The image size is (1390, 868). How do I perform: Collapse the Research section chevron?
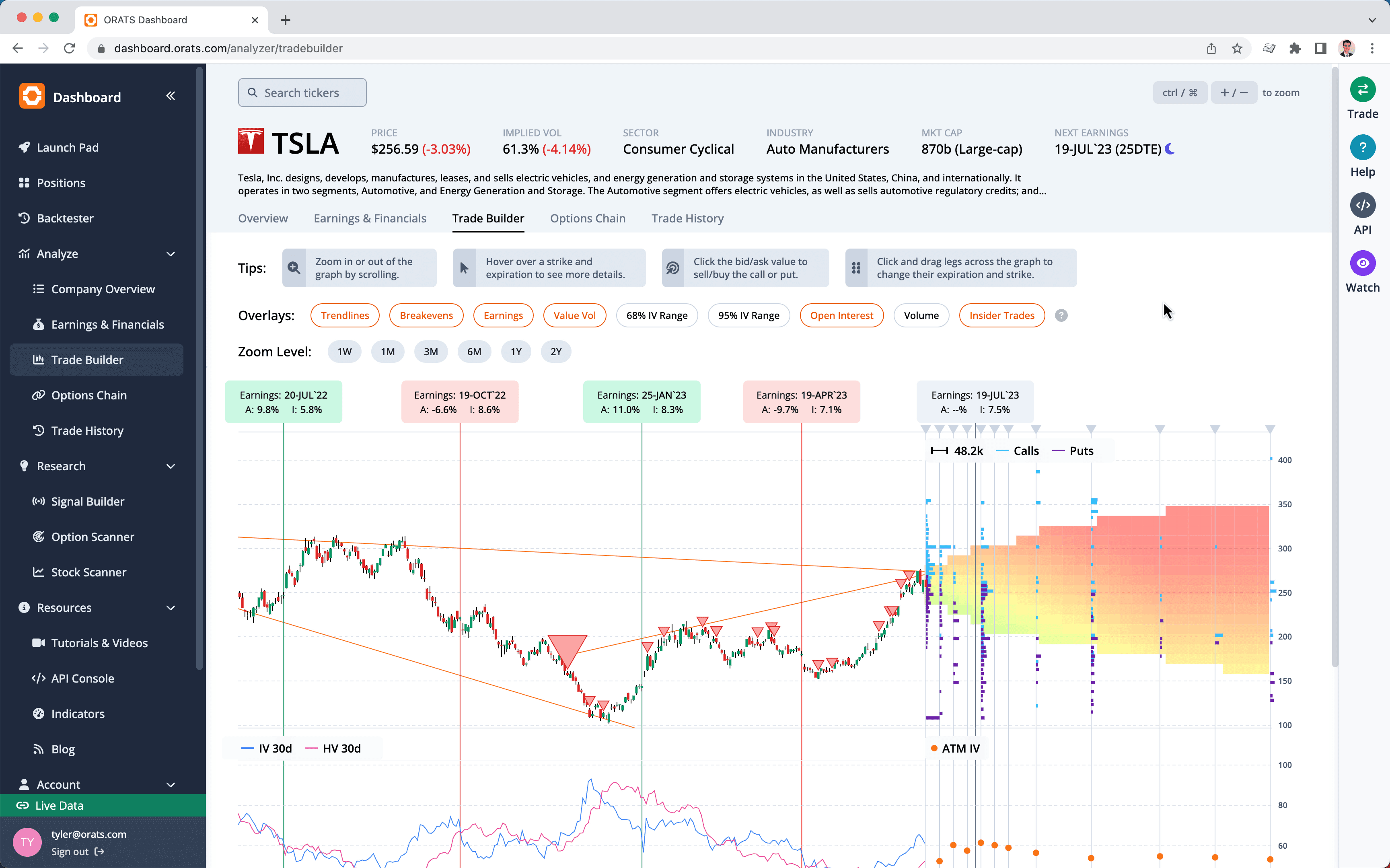click(171, 466)
